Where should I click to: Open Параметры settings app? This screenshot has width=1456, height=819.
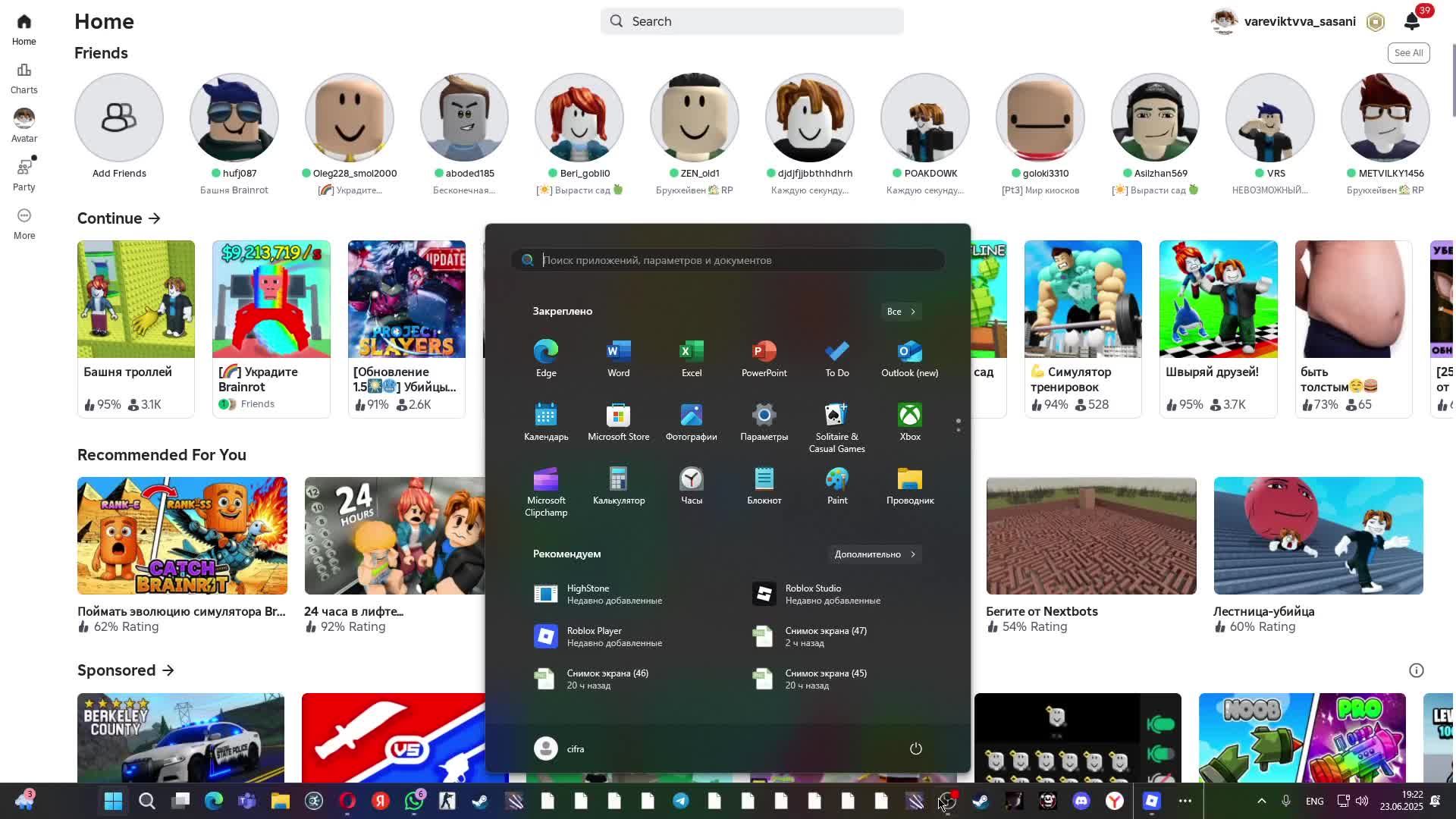(x=764, y=422)
